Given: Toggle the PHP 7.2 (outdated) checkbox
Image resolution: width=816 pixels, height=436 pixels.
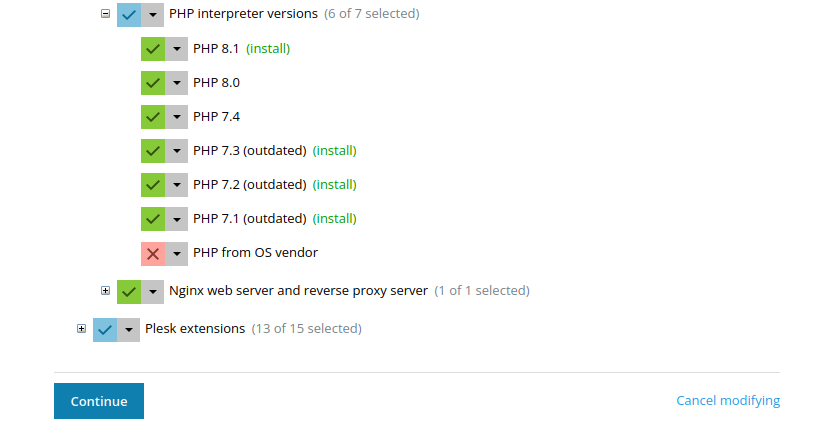Looking at the screenshot, I should click(x=153, y=184).
